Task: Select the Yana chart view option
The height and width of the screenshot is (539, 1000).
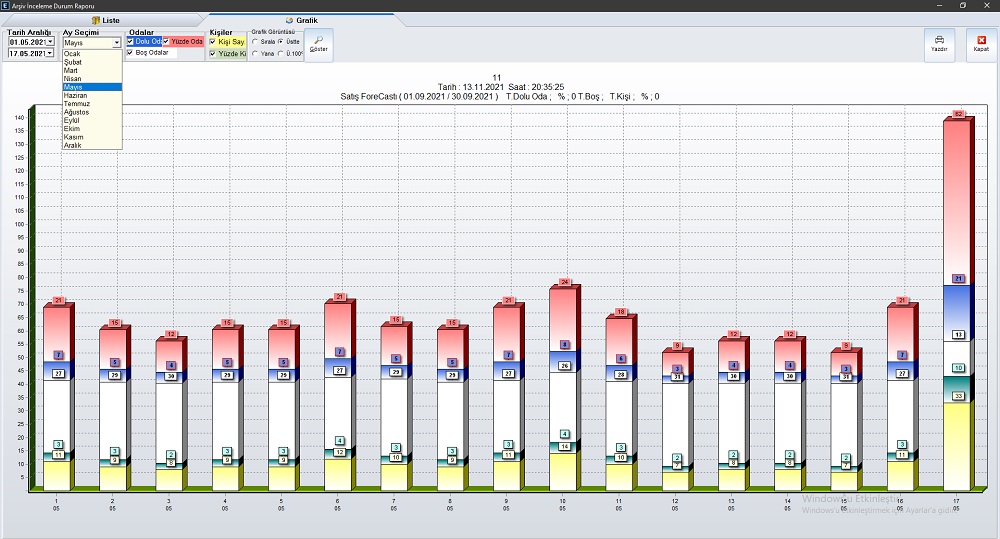Action: [255, 54]
